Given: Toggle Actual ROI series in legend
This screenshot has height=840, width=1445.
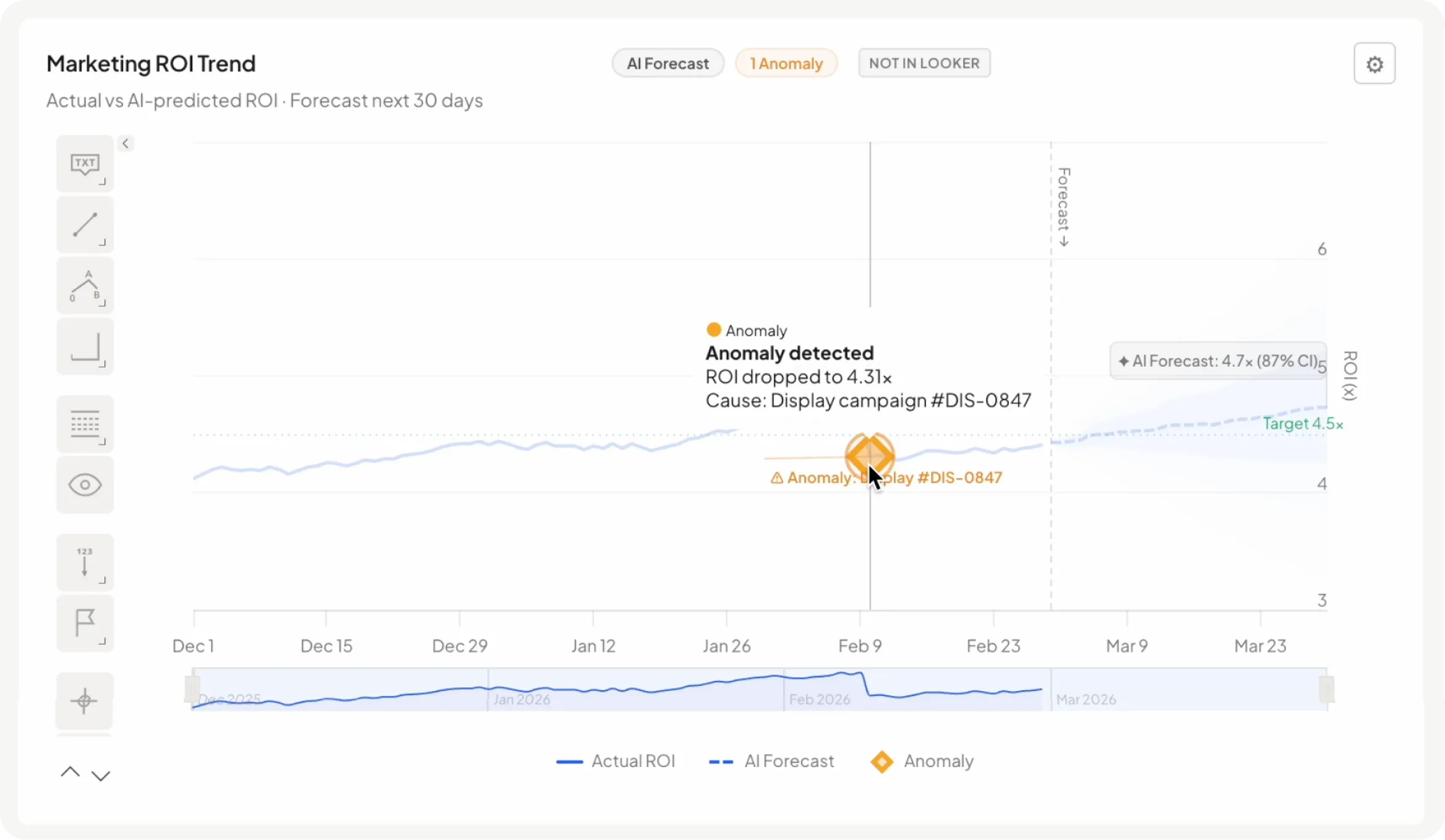Looking at the screenshot, I should 615,761.
